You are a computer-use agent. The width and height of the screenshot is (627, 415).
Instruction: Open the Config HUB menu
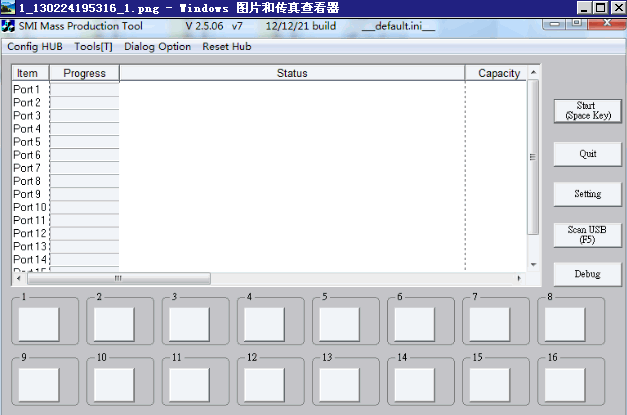[34, 46]
